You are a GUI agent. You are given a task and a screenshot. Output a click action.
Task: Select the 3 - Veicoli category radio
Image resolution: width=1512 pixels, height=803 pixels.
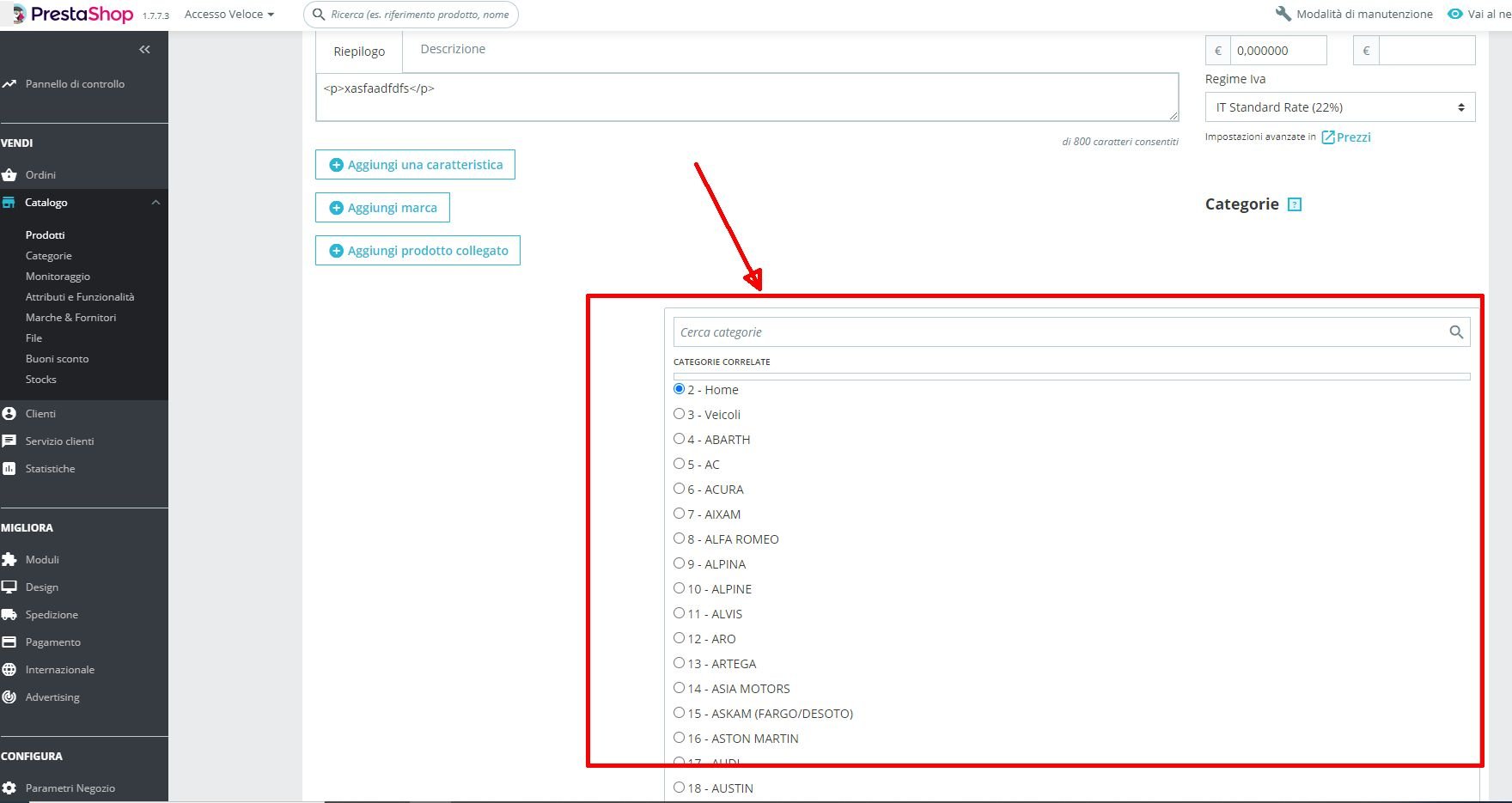[x=680, y=414]
